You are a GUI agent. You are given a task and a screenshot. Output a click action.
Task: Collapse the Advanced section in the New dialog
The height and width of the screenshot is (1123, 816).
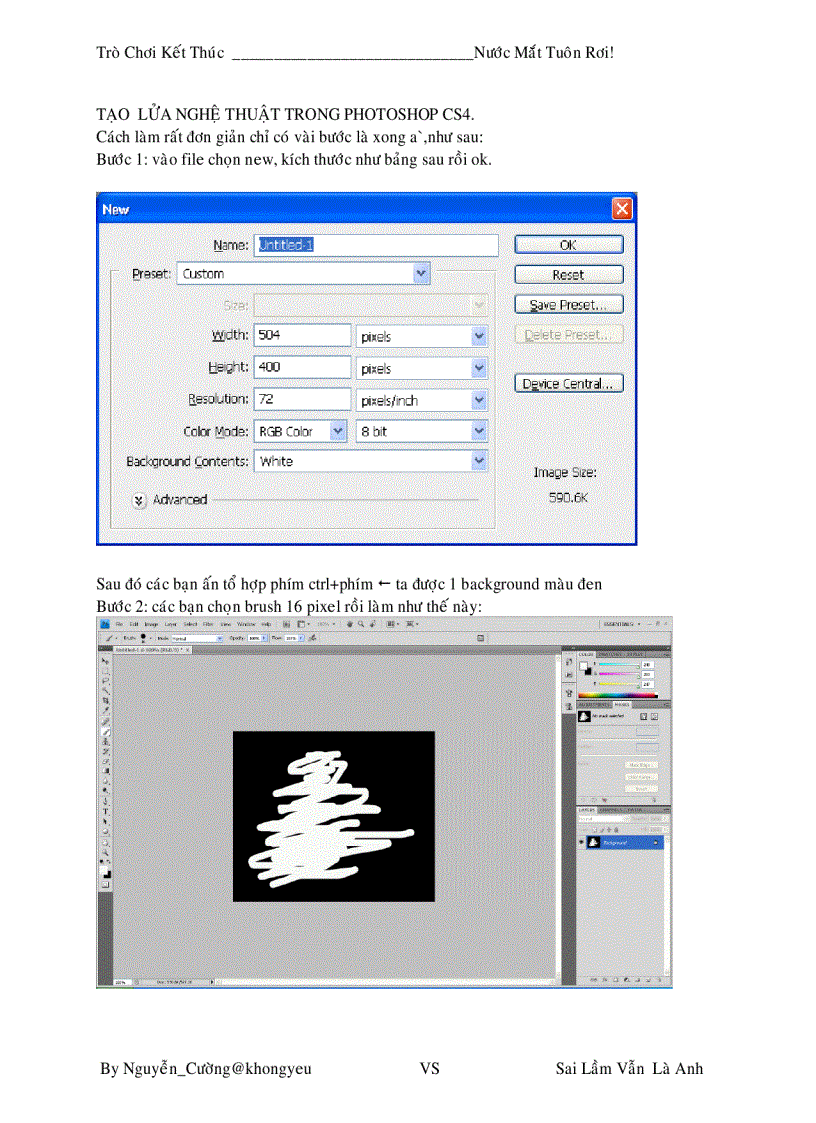[x=139, y=500]
